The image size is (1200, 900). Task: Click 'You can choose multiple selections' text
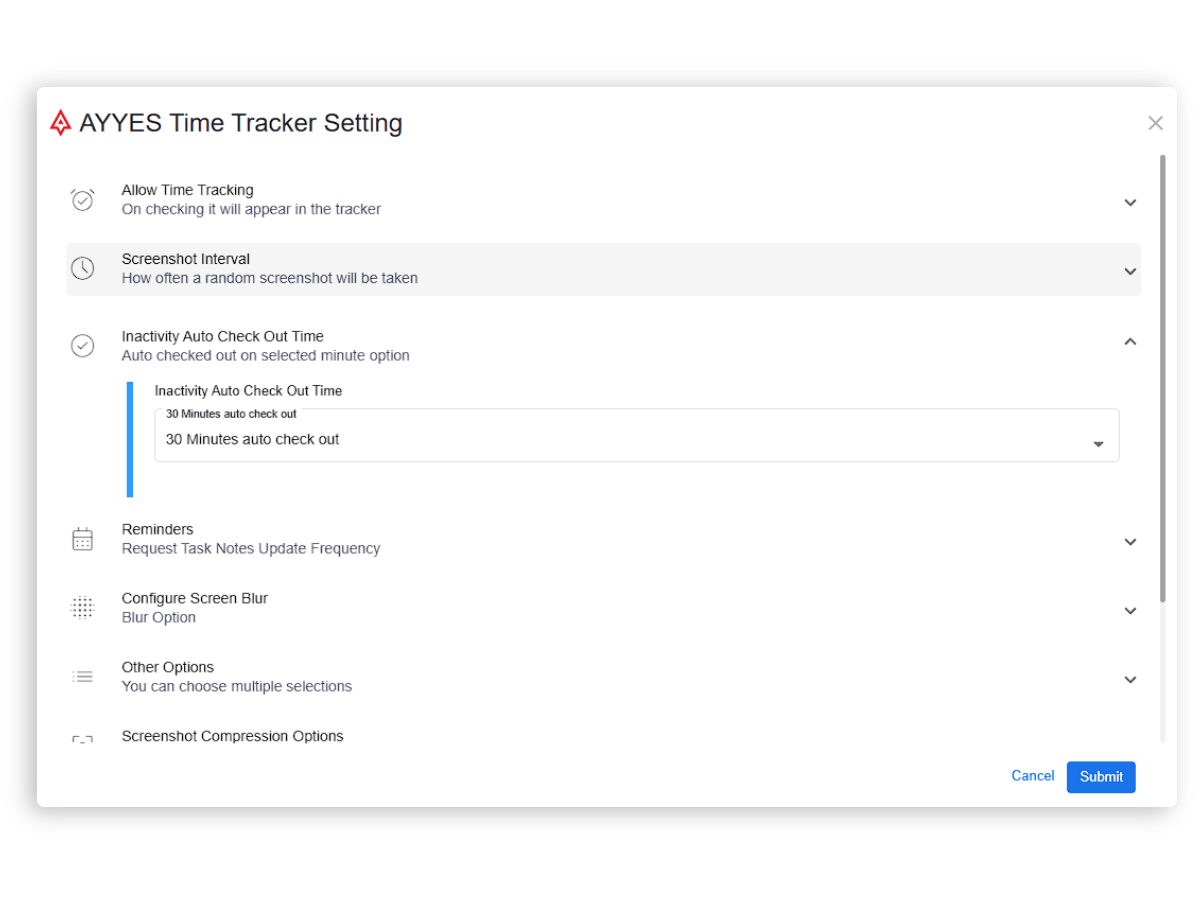pos(237,686)
